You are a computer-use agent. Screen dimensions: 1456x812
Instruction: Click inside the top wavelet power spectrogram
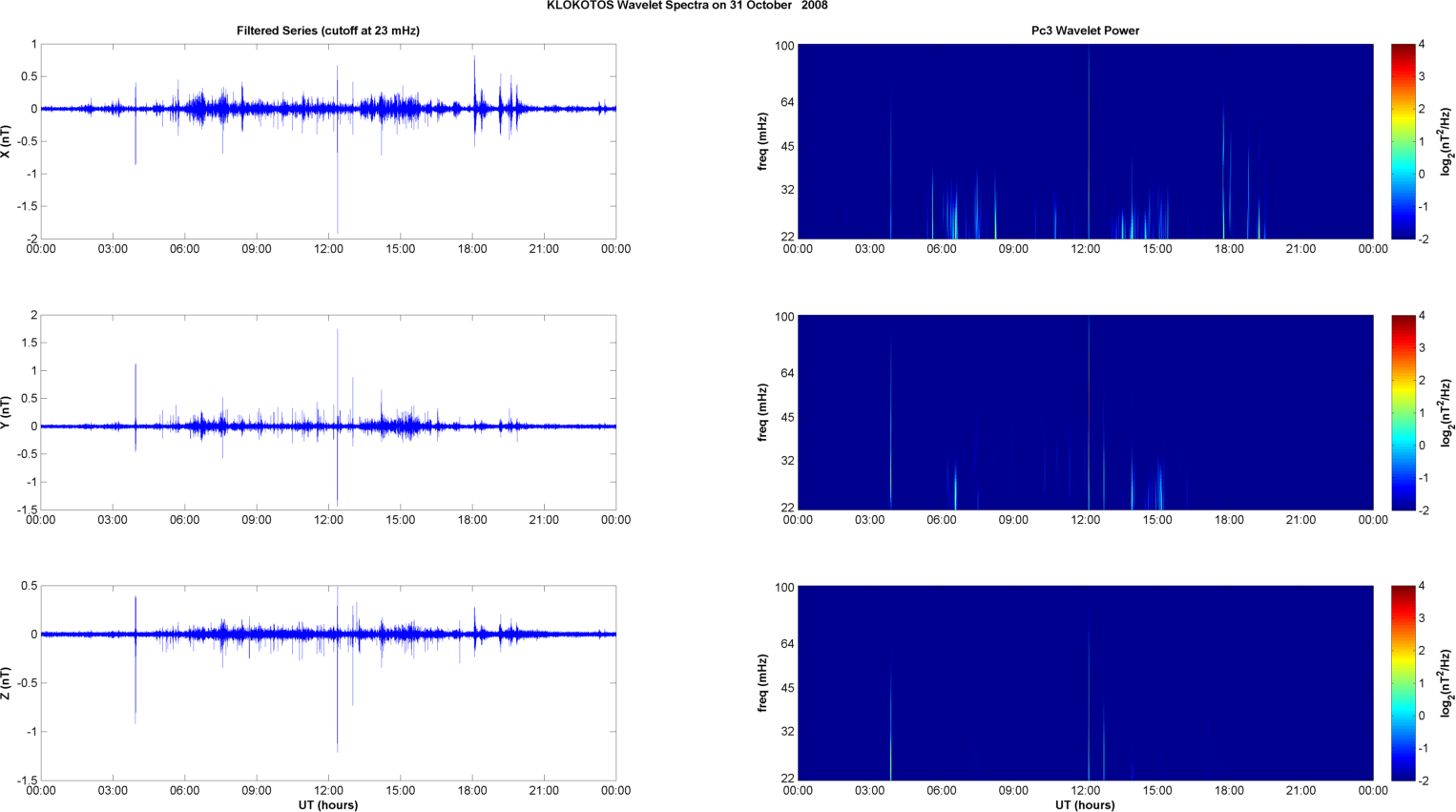(x=1085, y=141)
